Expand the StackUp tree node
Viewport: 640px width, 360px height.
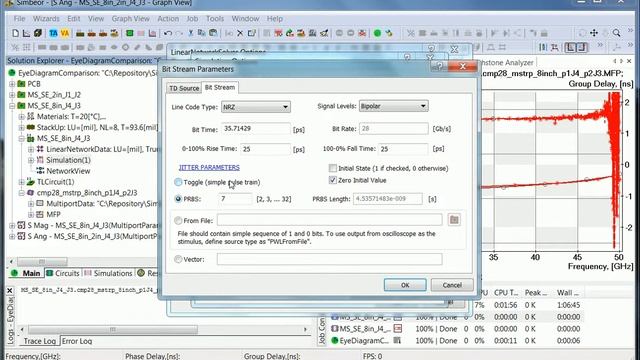[x=21, y=127]
